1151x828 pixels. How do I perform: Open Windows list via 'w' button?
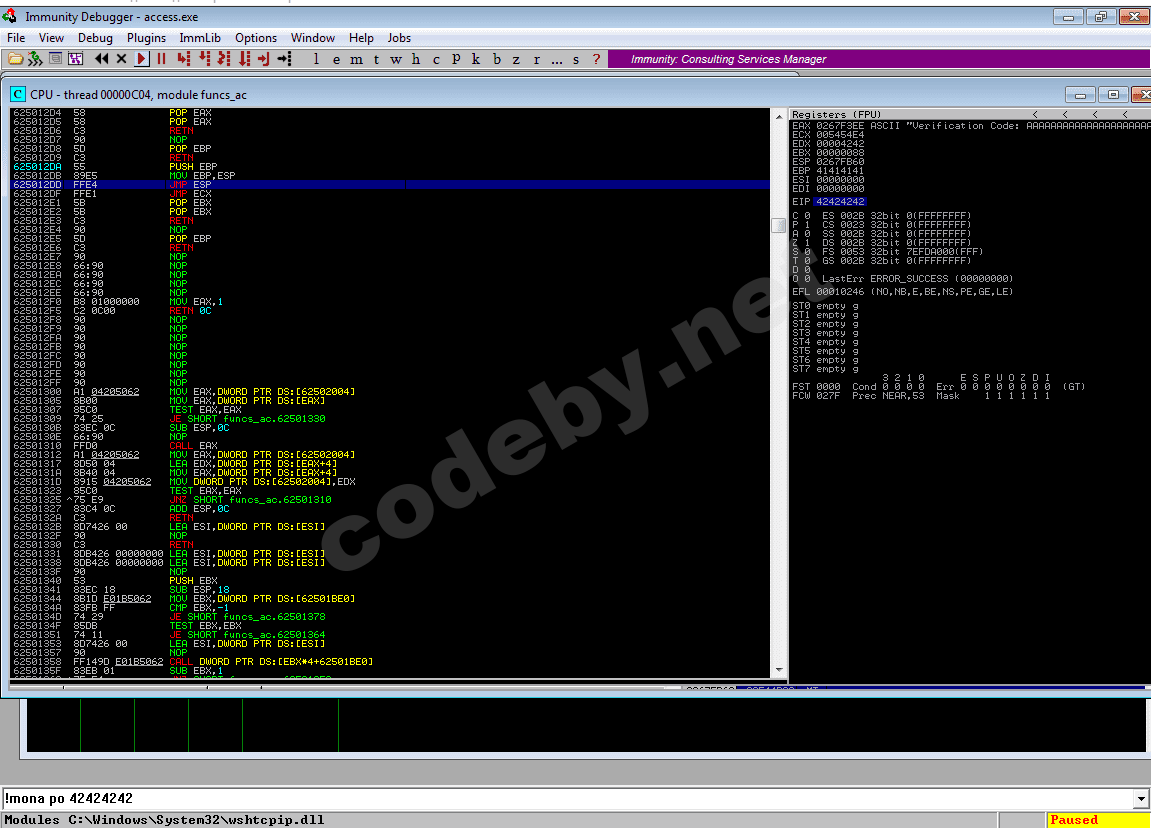(396, 59)
